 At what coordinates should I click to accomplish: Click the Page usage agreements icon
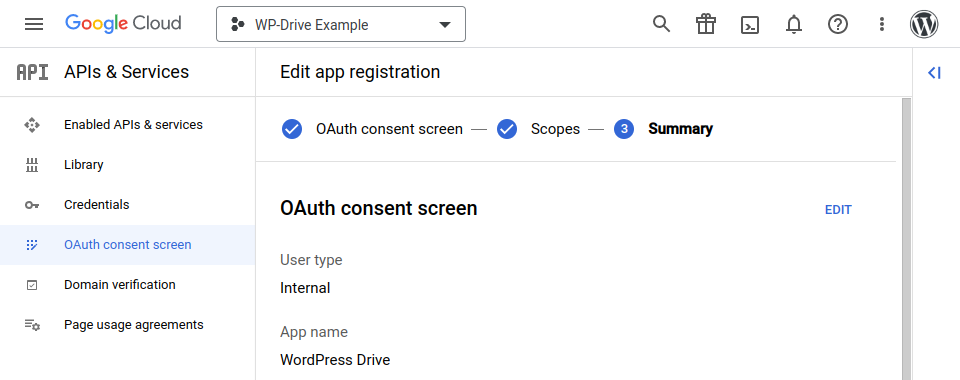(x=32, y=325)
